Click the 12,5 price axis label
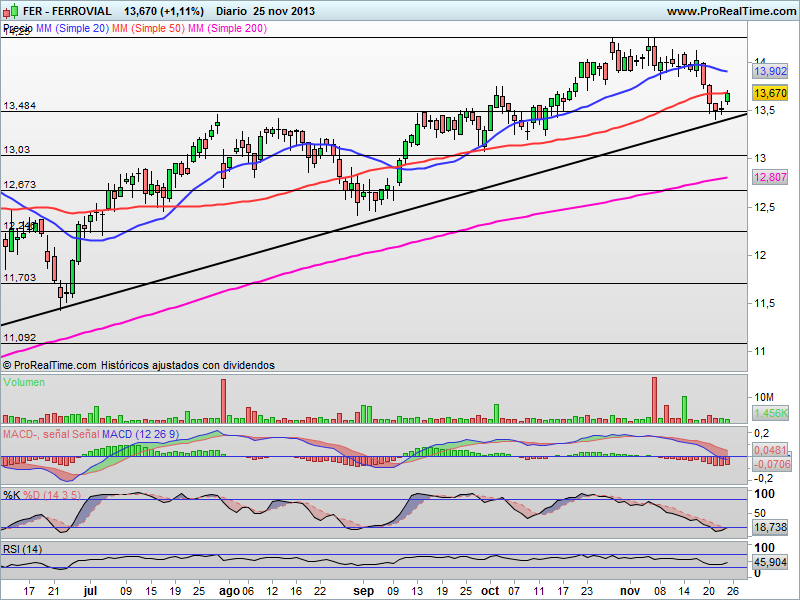The width and height of the screenshot is (800, 600). point(764,207)
